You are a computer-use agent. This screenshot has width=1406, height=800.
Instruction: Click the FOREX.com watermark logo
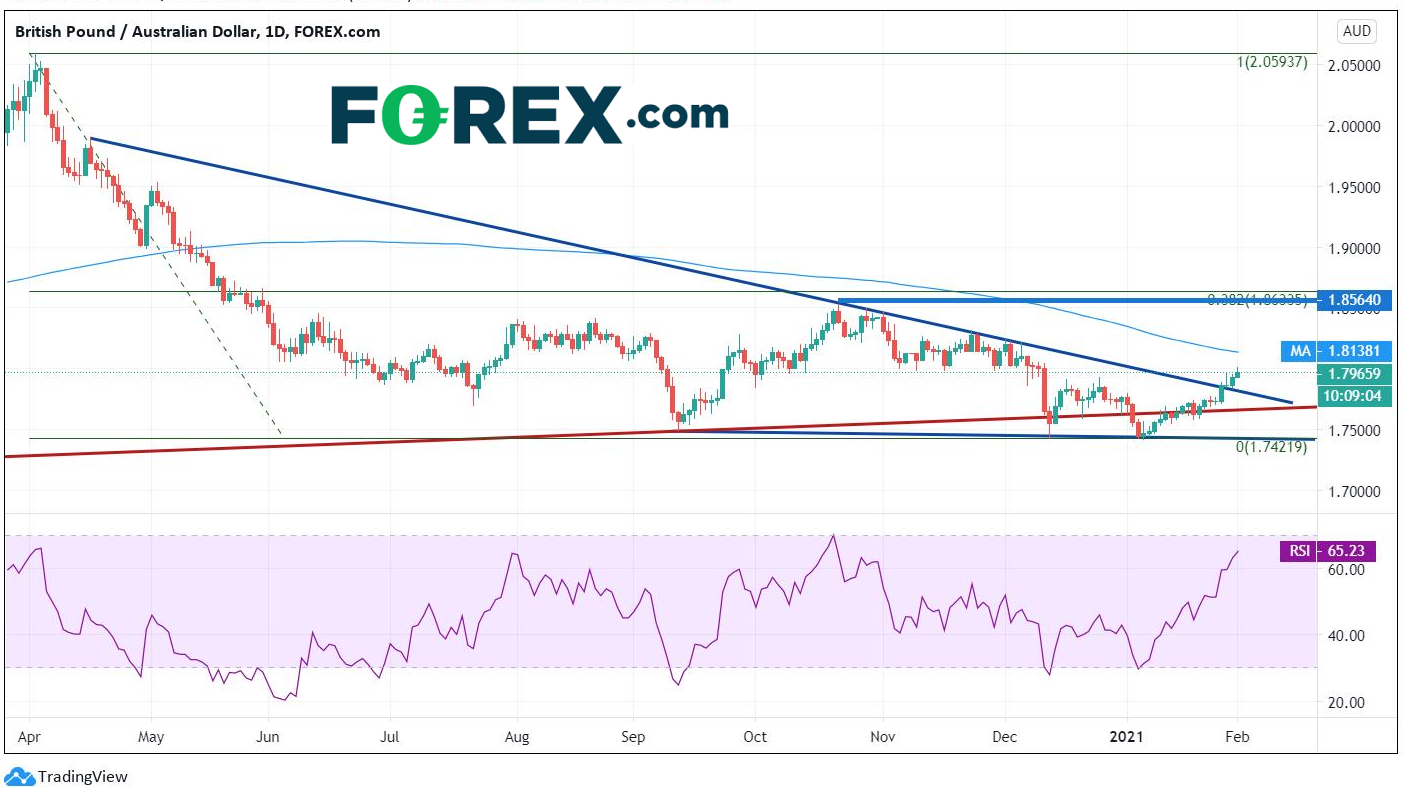tap(530, 115)
